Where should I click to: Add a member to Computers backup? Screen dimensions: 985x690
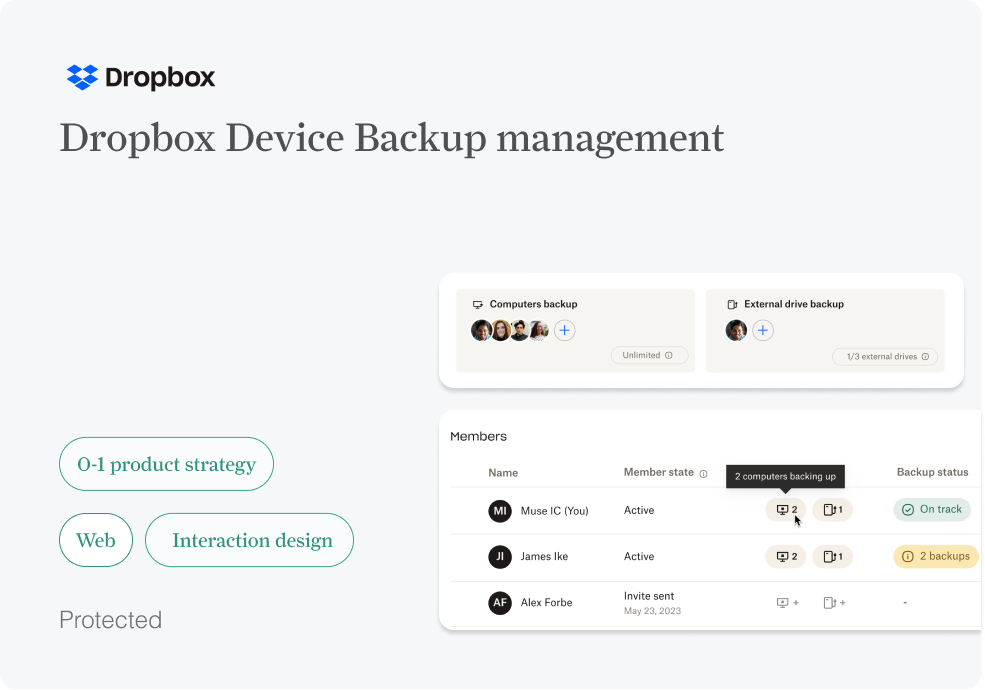[564, 330]
